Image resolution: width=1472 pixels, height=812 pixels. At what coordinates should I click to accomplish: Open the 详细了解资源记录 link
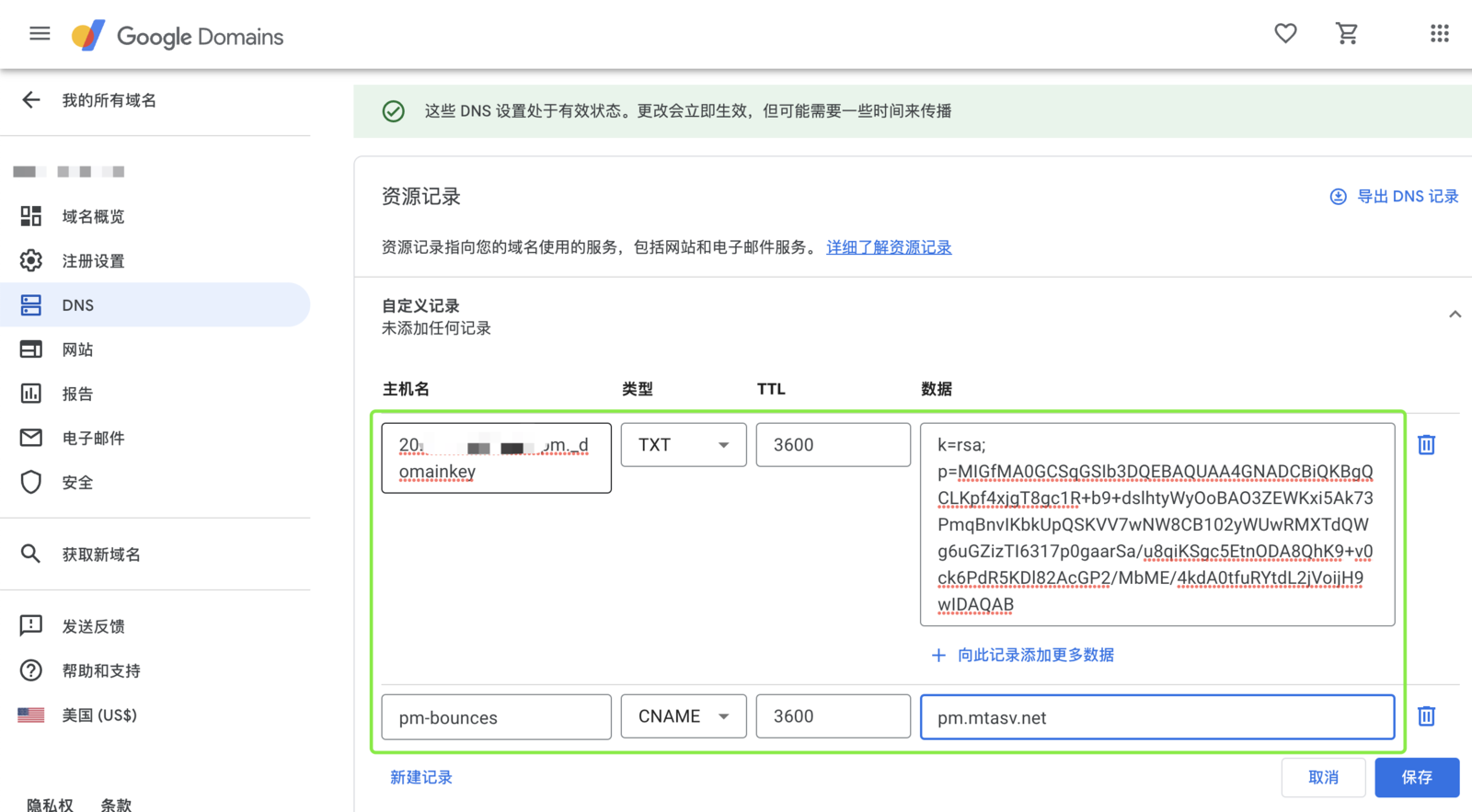click(889, 247)
